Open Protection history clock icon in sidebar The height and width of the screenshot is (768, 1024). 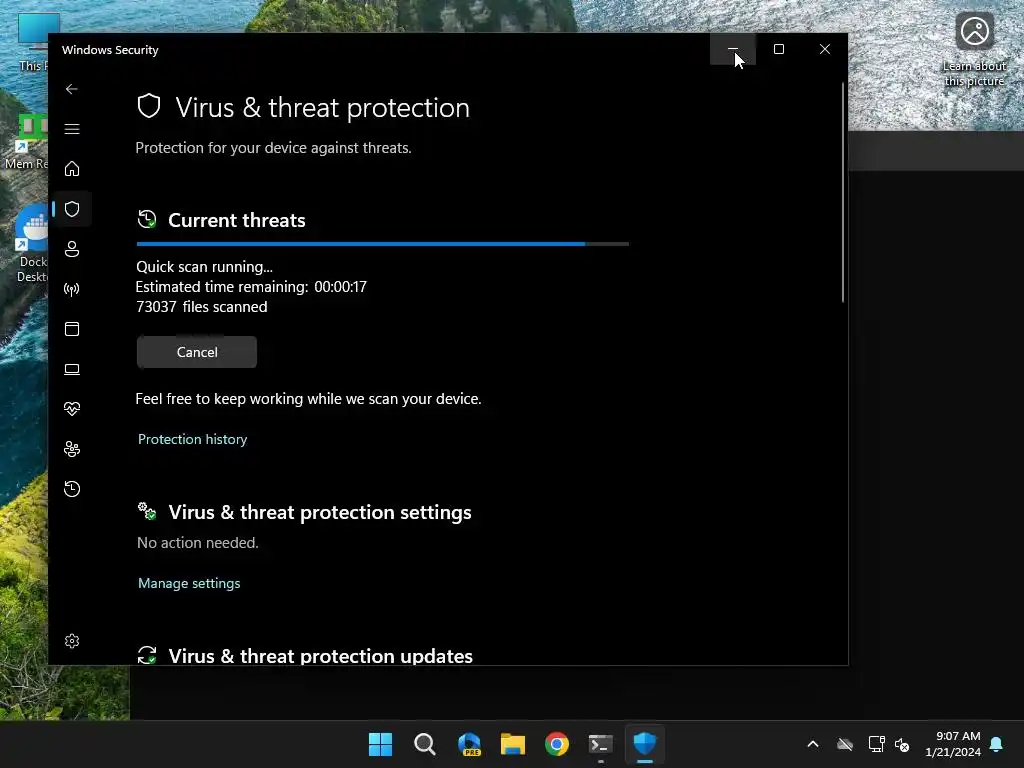click(x=72, y=489)
